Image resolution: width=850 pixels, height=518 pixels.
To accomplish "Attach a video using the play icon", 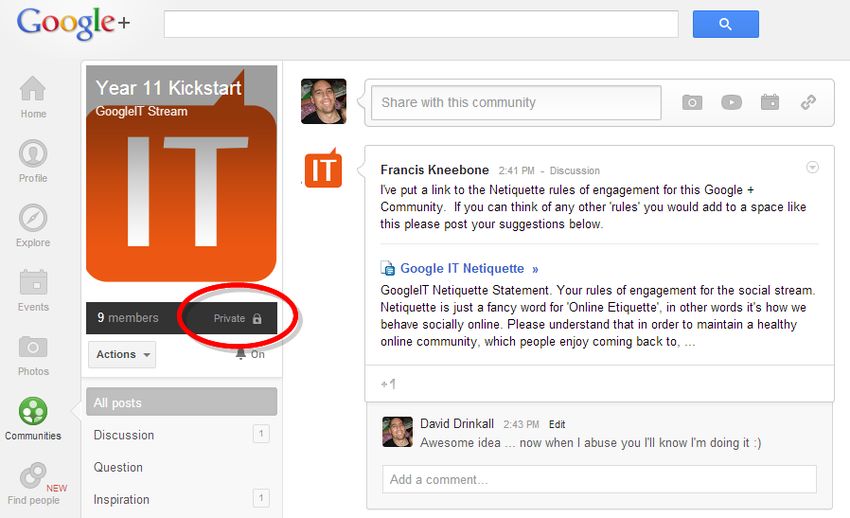I will pyautogui.click(x=731, y=102).
